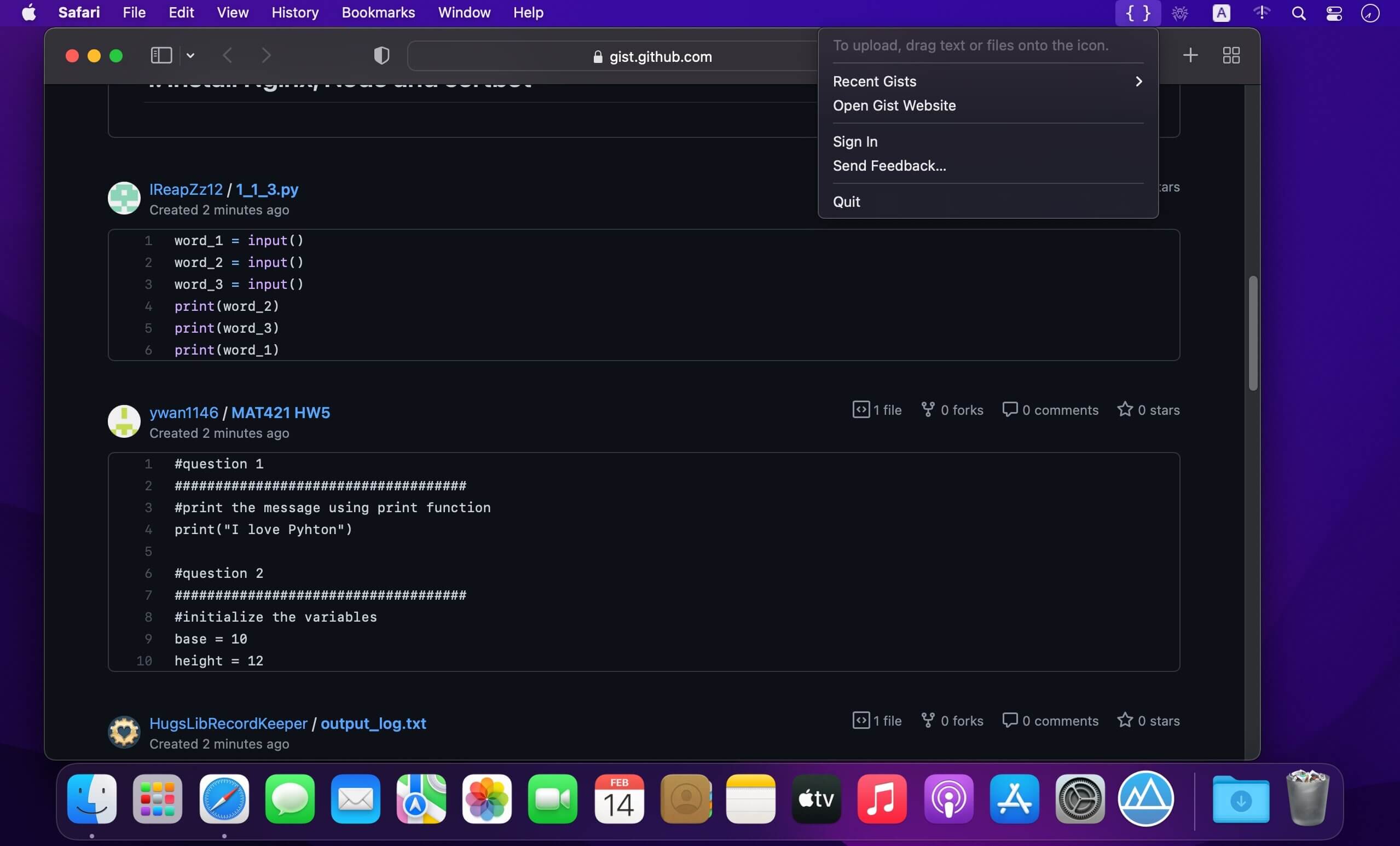Viewport: 1400px width, 846px height.
Task: Open the History menu
Action: click(295, 13)
